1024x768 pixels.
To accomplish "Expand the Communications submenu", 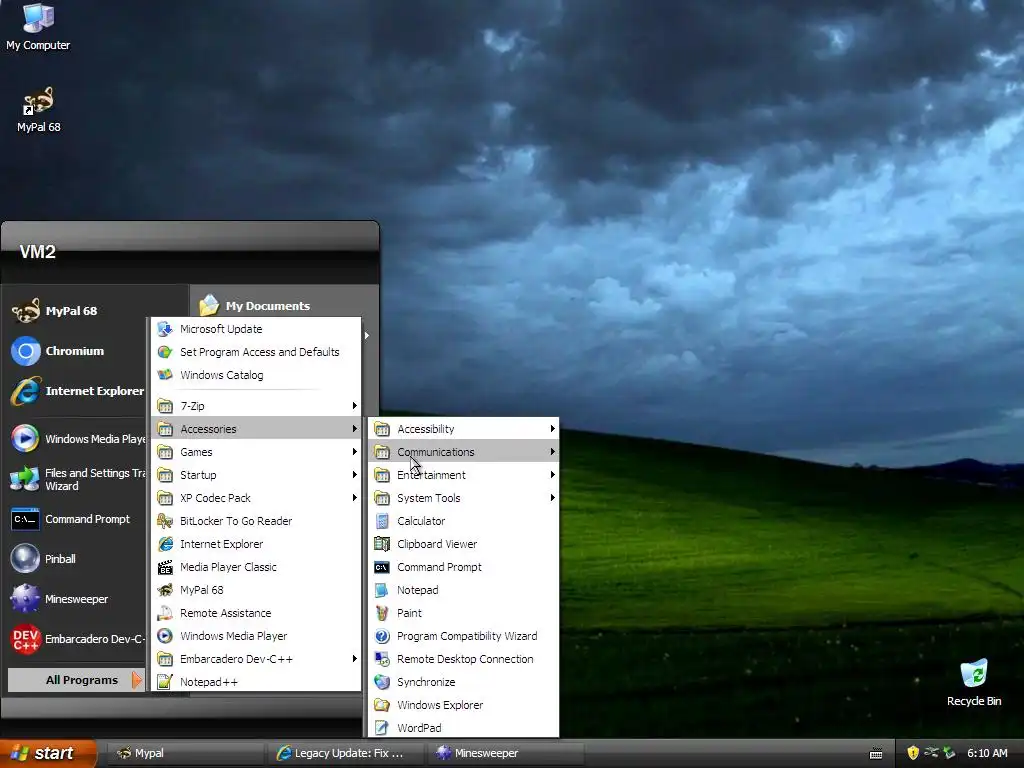I will [464, 452].
